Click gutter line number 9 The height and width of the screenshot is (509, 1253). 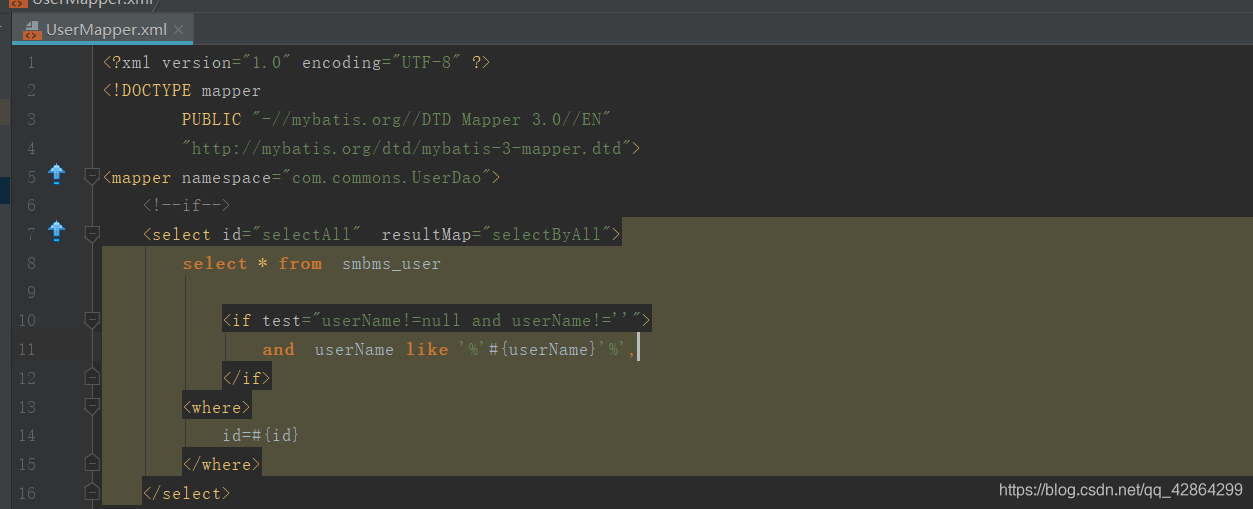30,292
